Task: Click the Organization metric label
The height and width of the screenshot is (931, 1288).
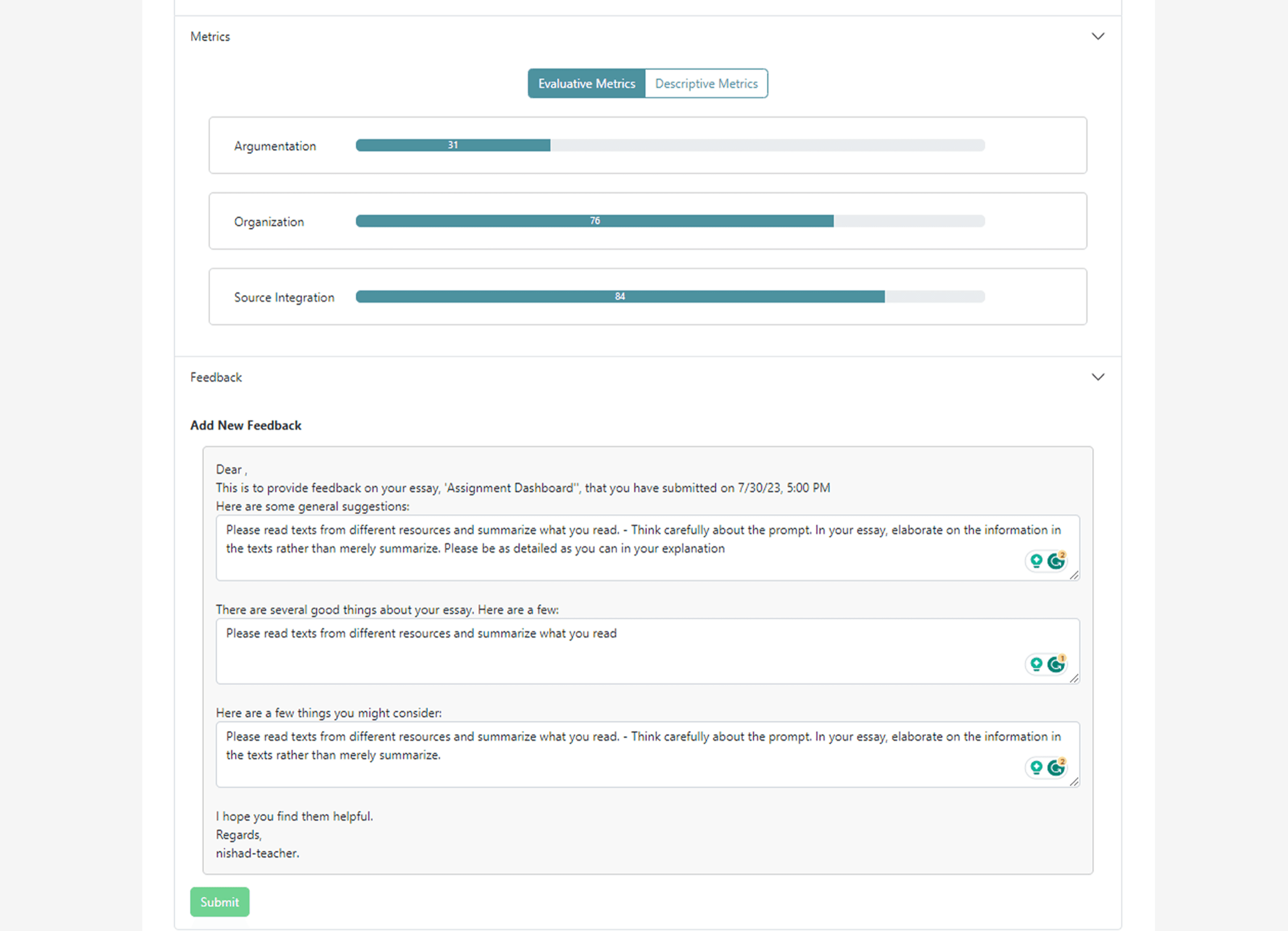Action: (x=269, y=222)
